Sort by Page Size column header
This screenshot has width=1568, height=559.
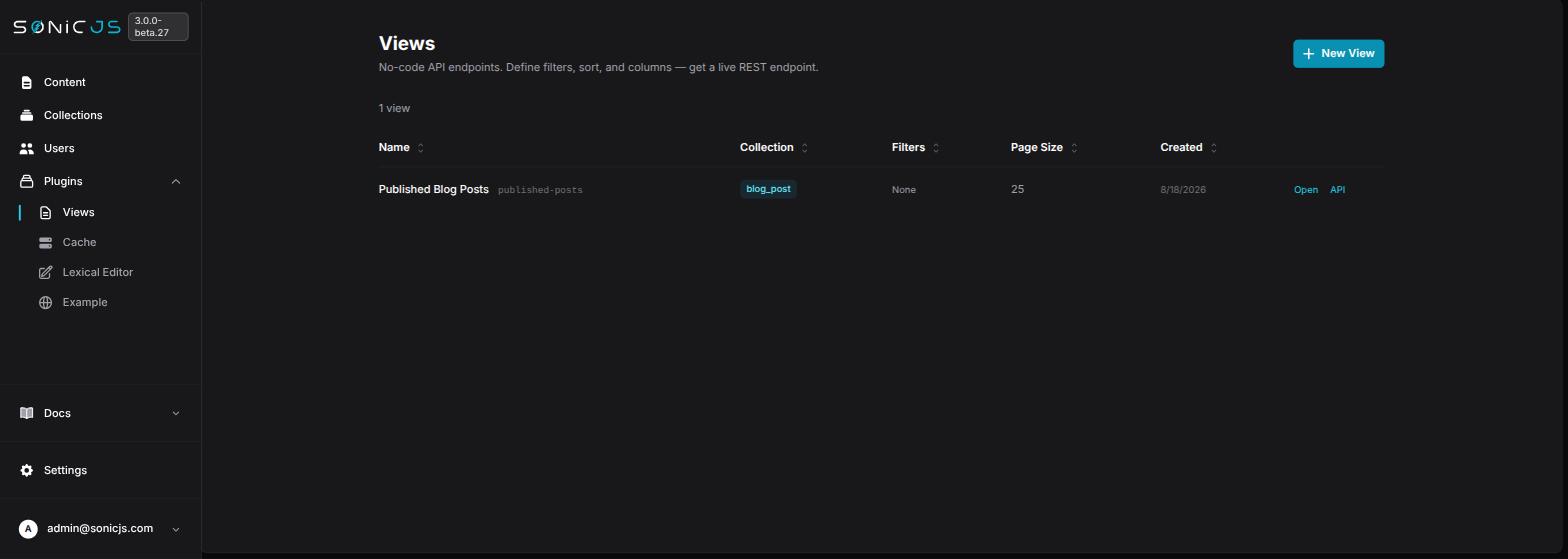(1044, 147)
